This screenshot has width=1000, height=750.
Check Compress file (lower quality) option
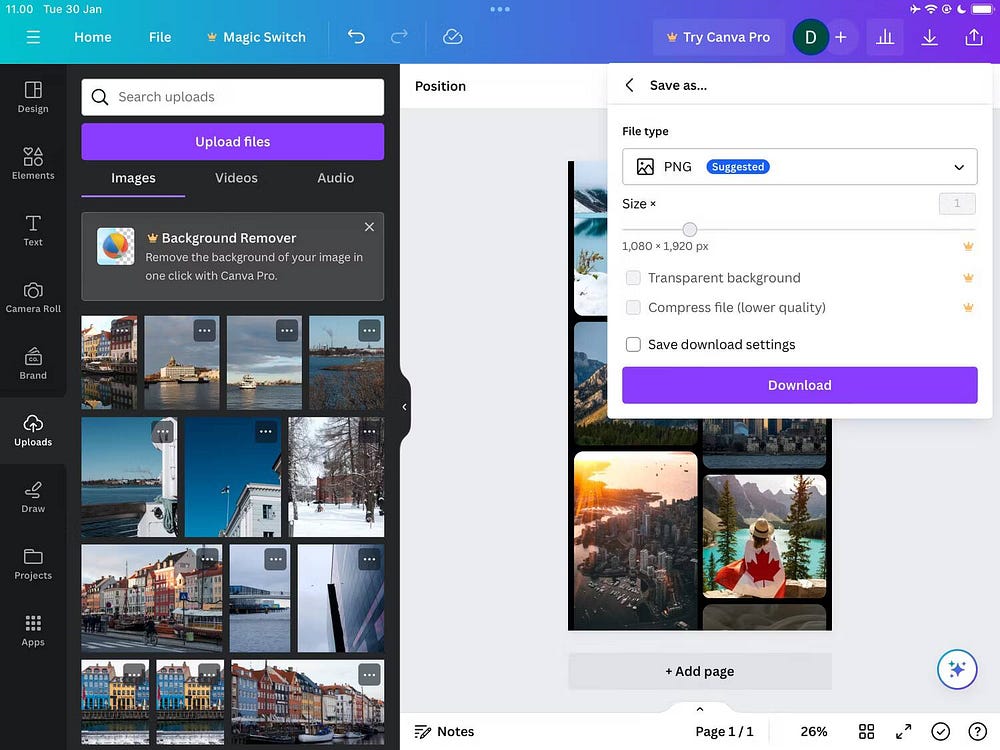633,308
